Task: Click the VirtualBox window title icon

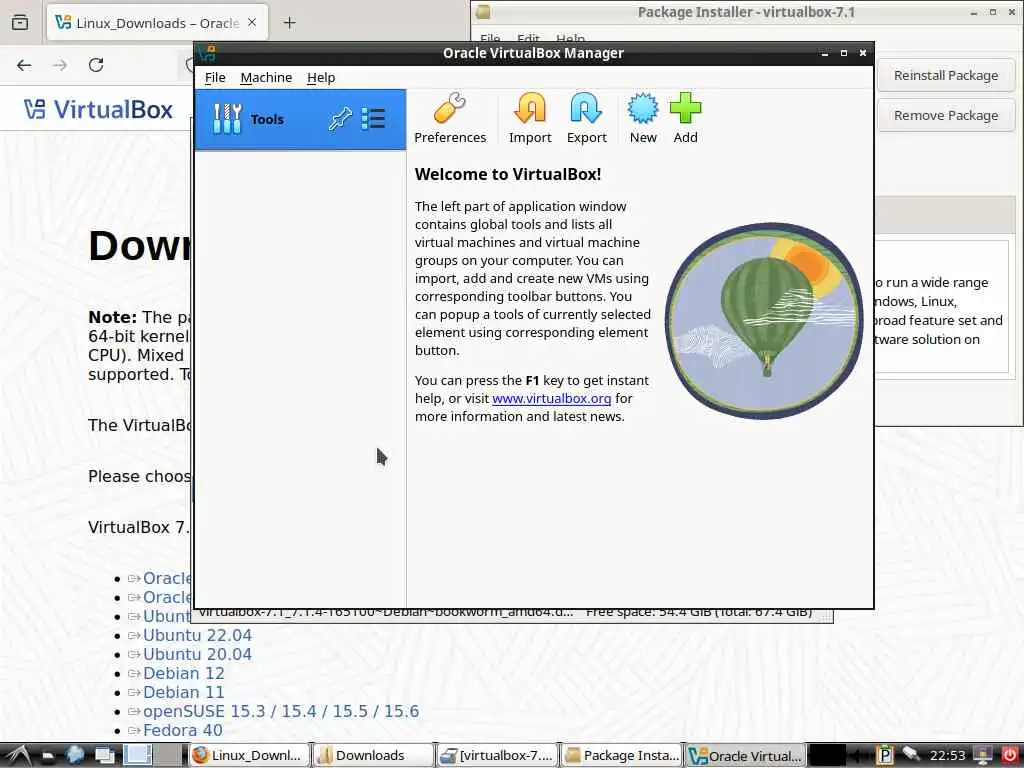Action: [x=207, y=53]
